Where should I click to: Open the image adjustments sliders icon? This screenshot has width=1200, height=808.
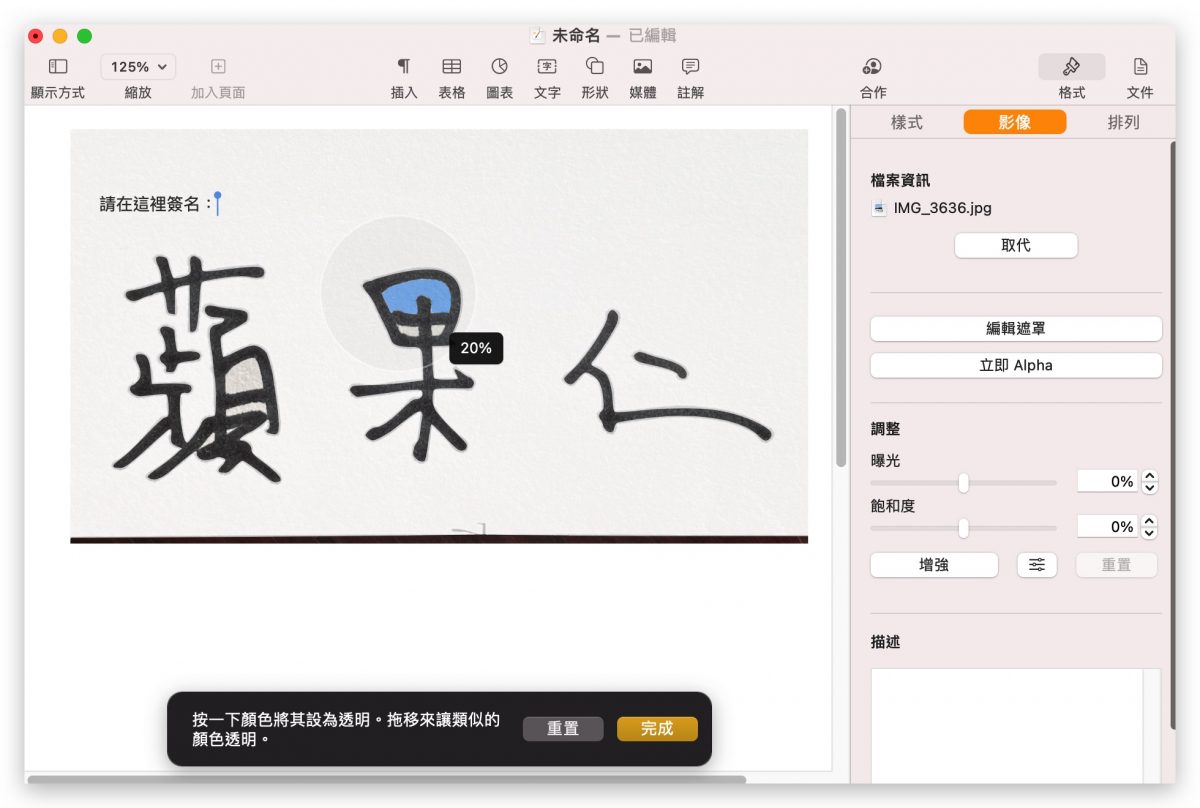coord(1037,565)
